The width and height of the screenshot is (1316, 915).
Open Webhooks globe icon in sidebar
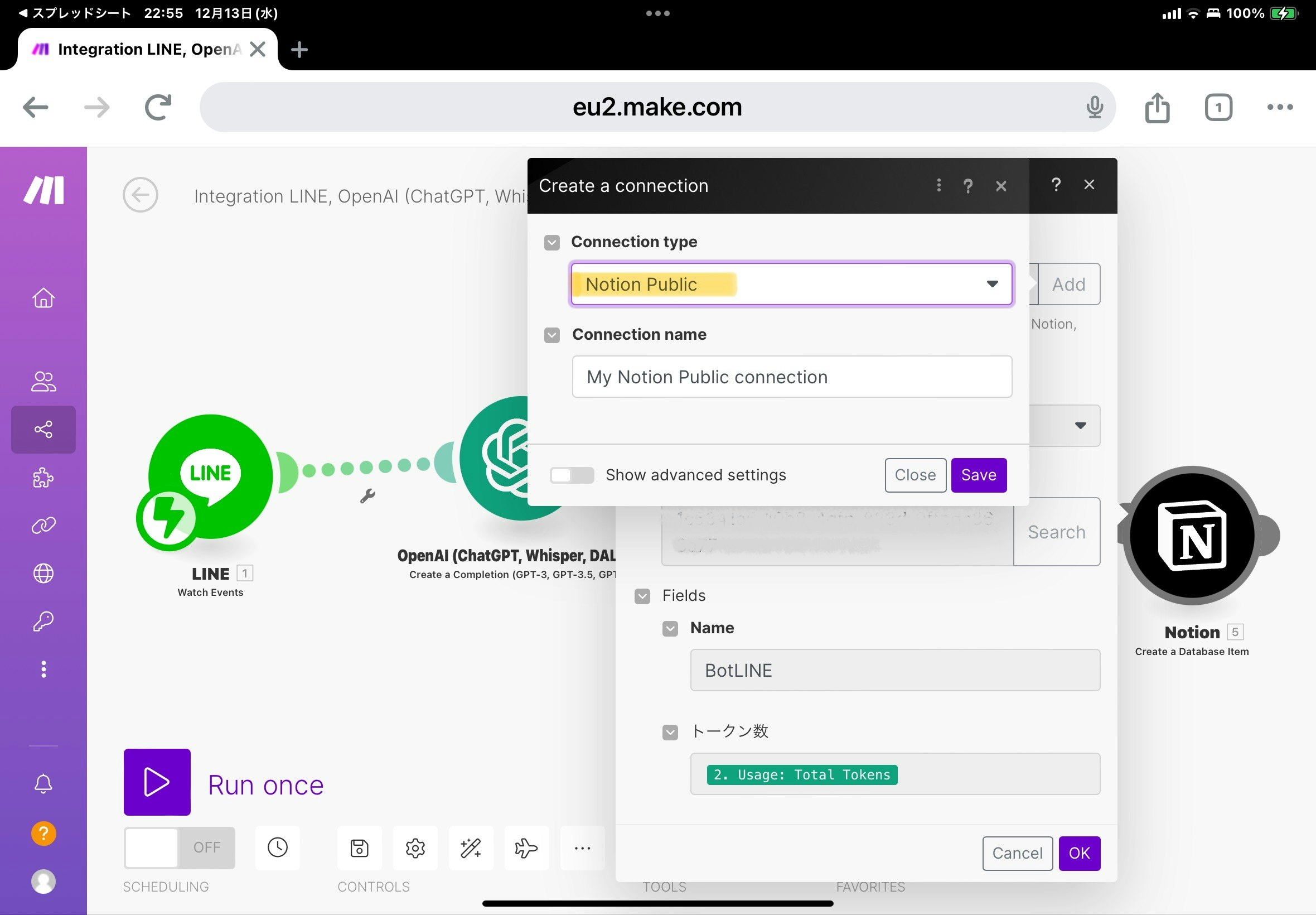(43, 574)
